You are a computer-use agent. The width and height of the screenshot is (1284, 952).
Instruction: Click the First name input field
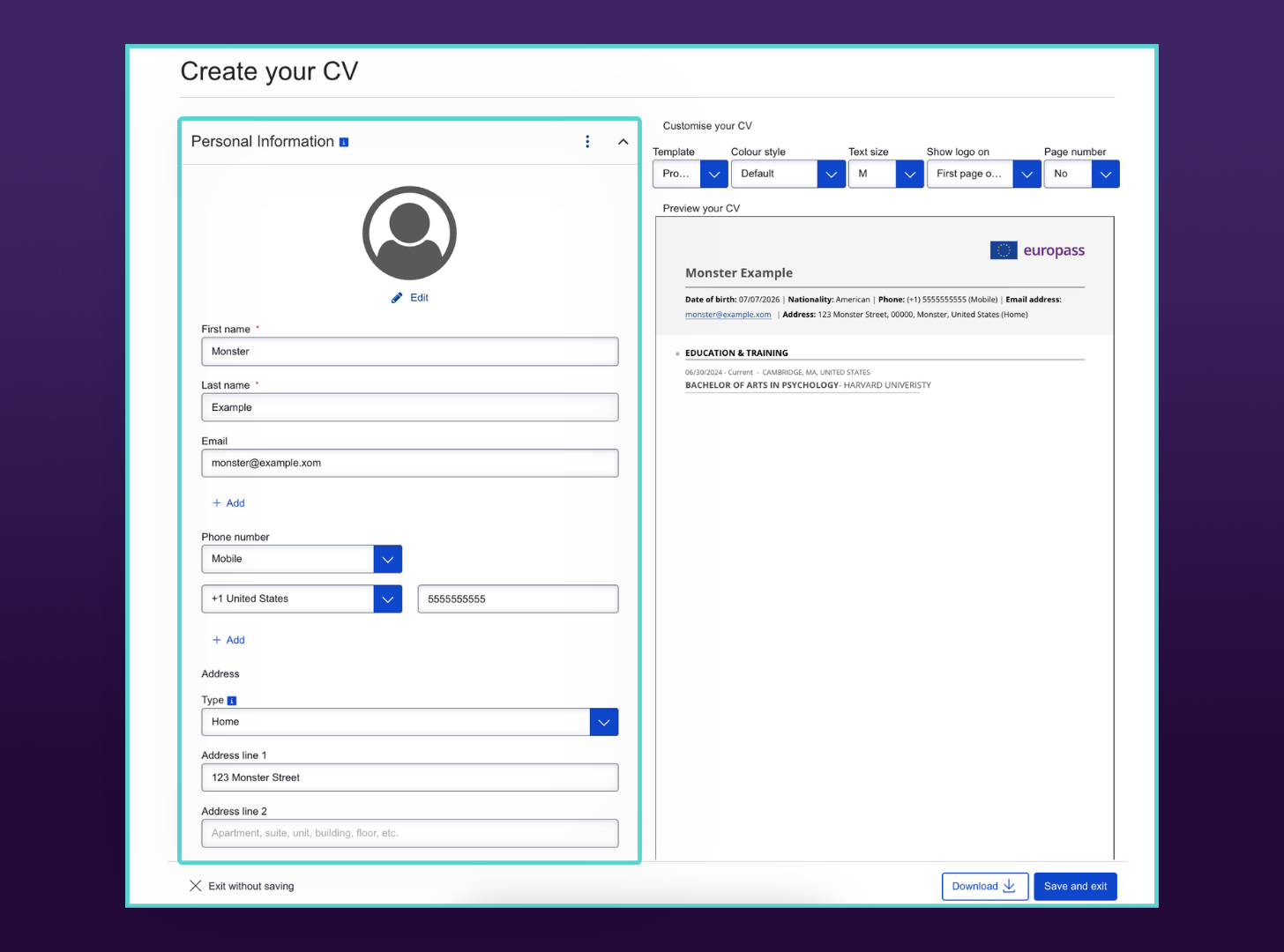pyautogui.click(x=410, y=352)
